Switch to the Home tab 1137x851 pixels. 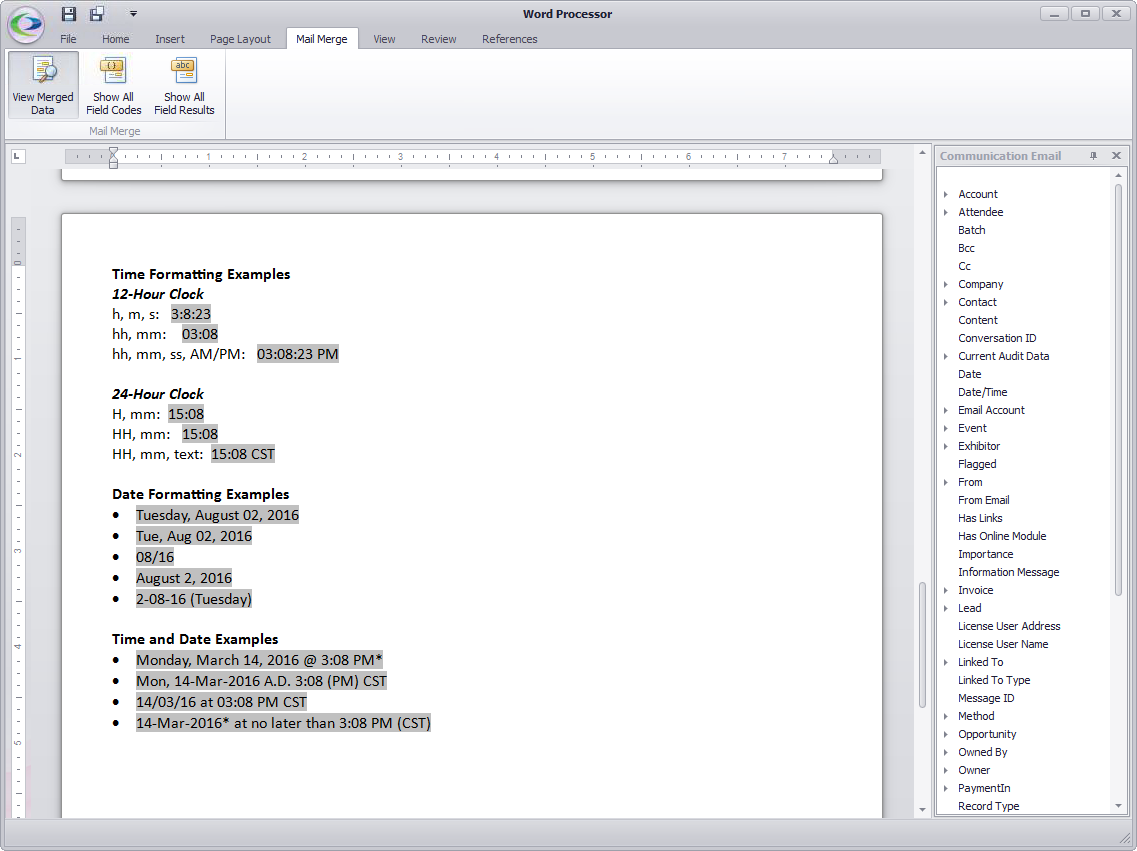115,39
